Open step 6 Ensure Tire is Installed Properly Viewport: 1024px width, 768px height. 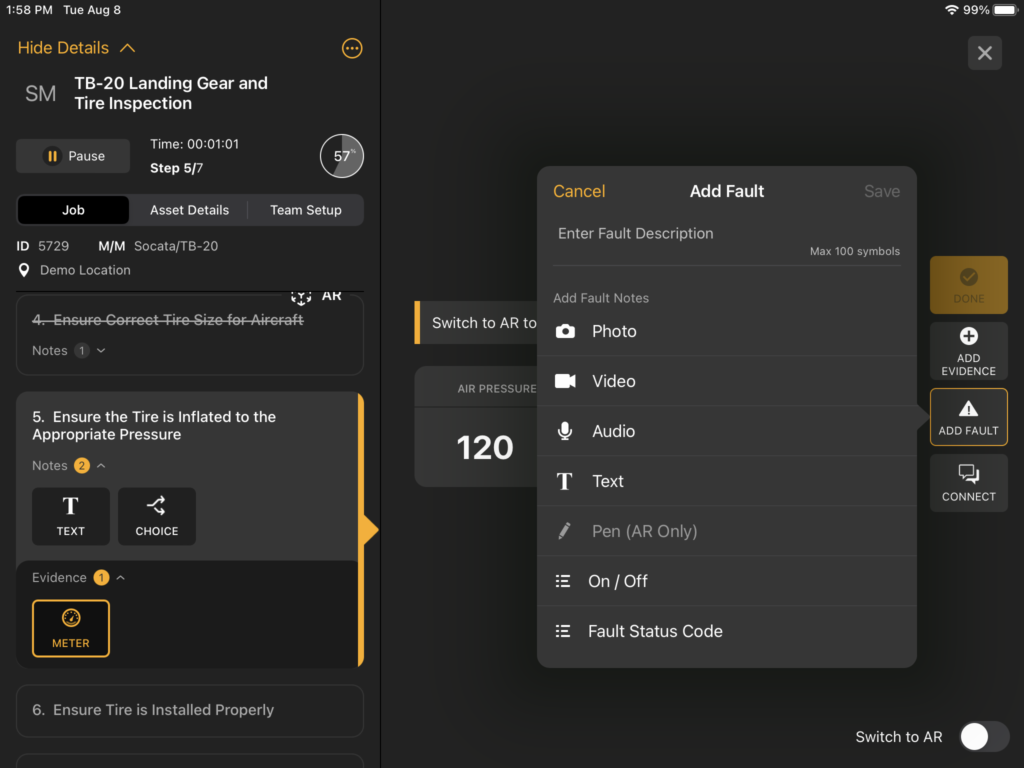click(189, 711)
